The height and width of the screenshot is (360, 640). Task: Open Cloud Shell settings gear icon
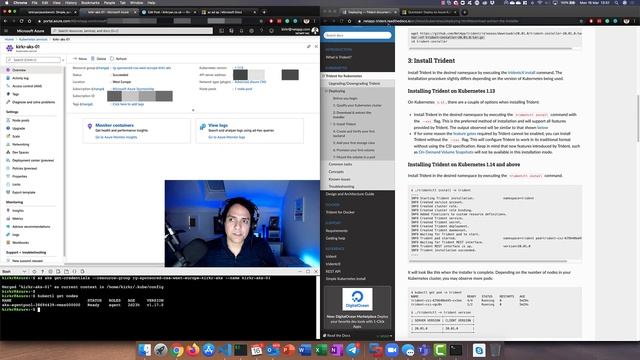51,271
